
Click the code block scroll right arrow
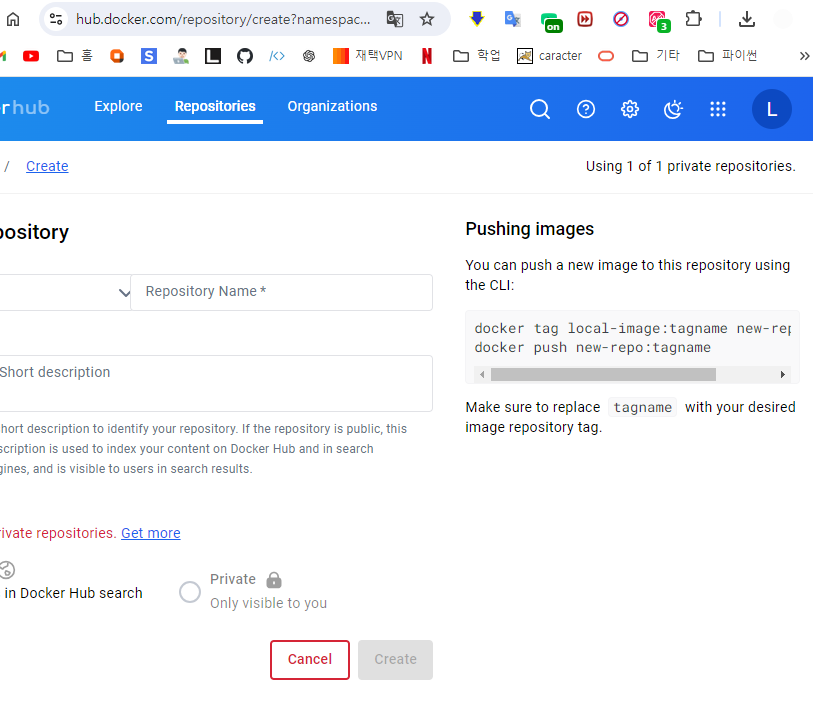pos(782,374)
